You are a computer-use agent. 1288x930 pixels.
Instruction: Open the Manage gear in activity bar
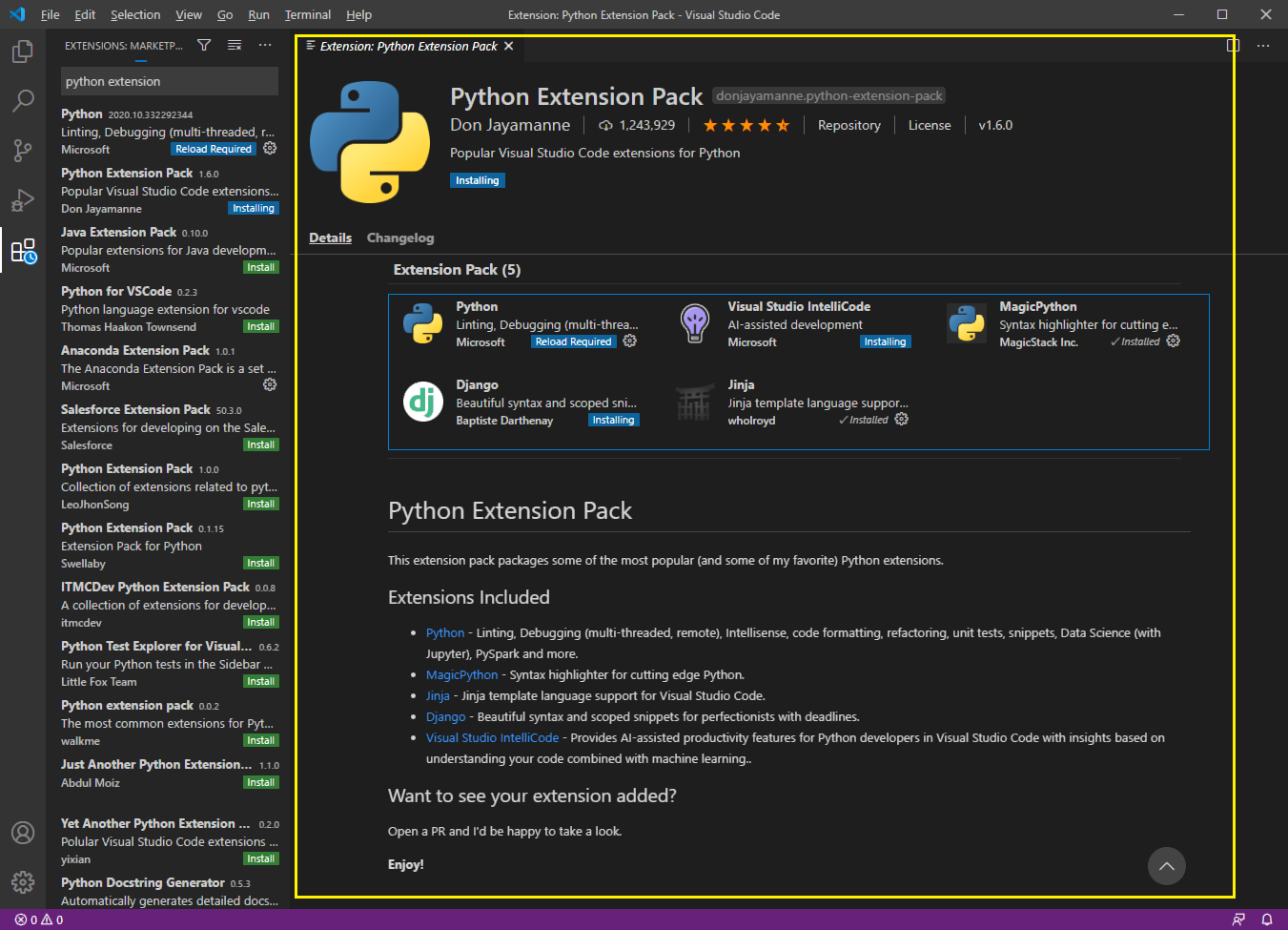[x=23, y=882]
